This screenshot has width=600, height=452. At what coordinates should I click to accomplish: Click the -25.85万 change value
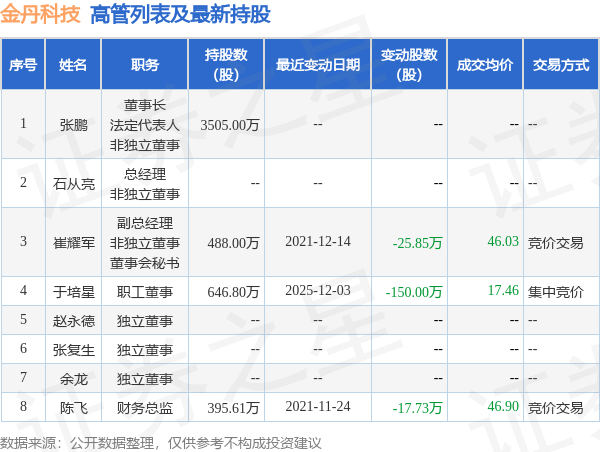click(417, 243)
